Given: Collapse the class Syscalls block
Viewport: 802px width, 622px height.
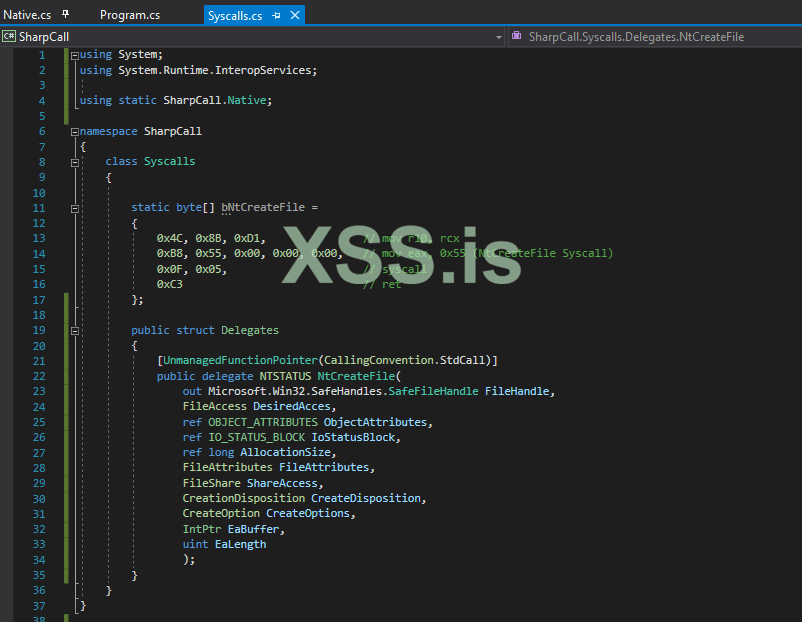Looking at the screenshot, I should click(75, 163).
